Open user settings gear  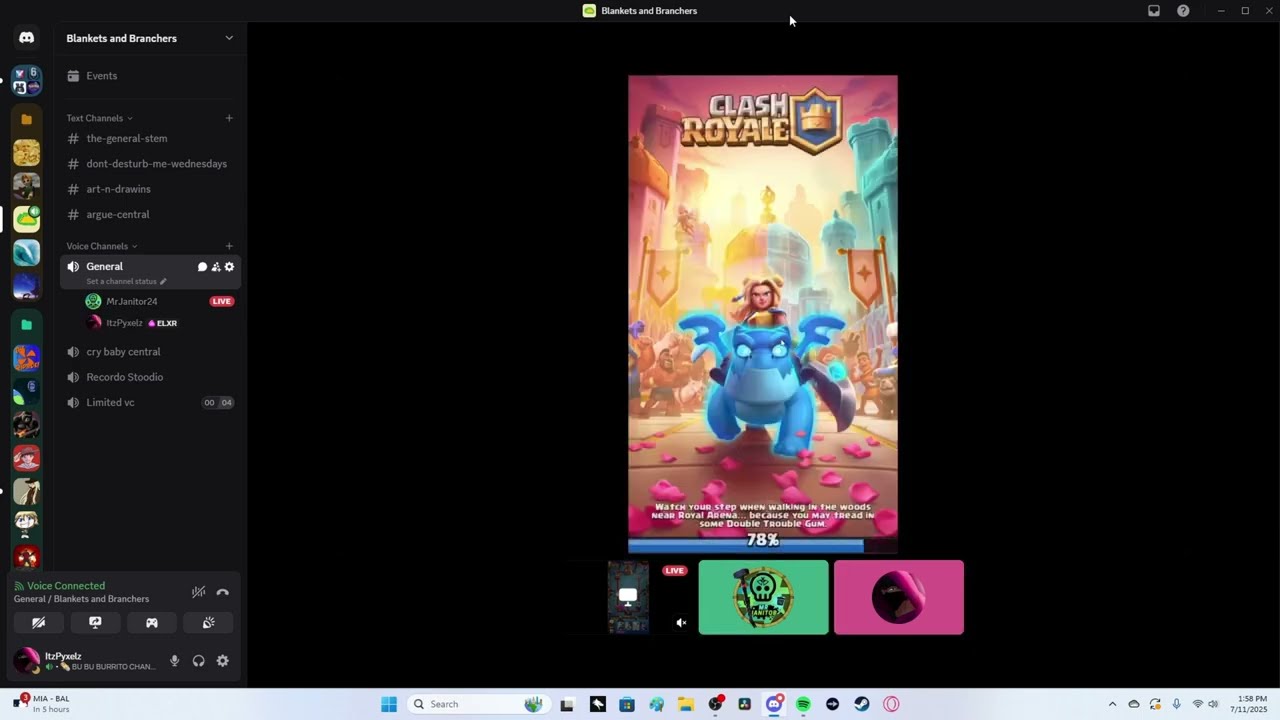click(222, 661)
